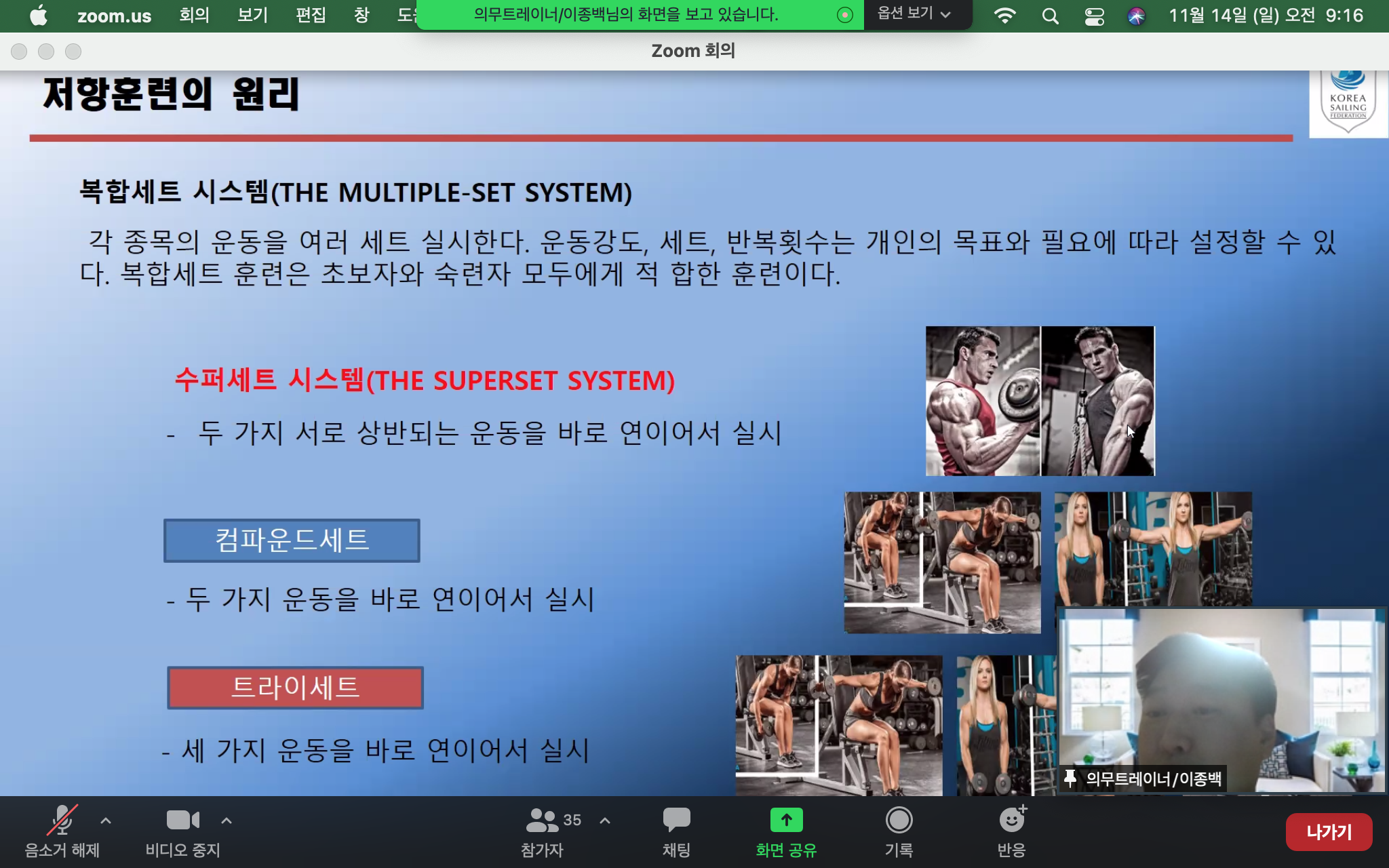The width and height of the screenshot is (1389, 868).
Task: Click 트라이세트 red box on slide
Action: [x=295, y=688]
